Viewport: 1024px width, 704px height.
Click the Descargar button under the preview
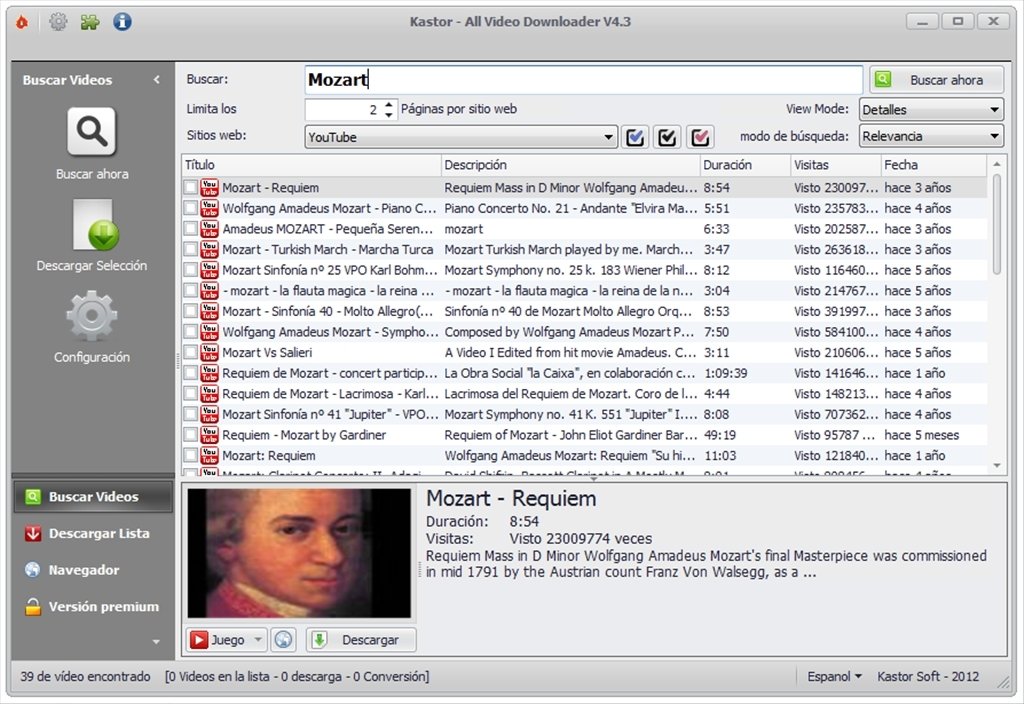(361, 640)
